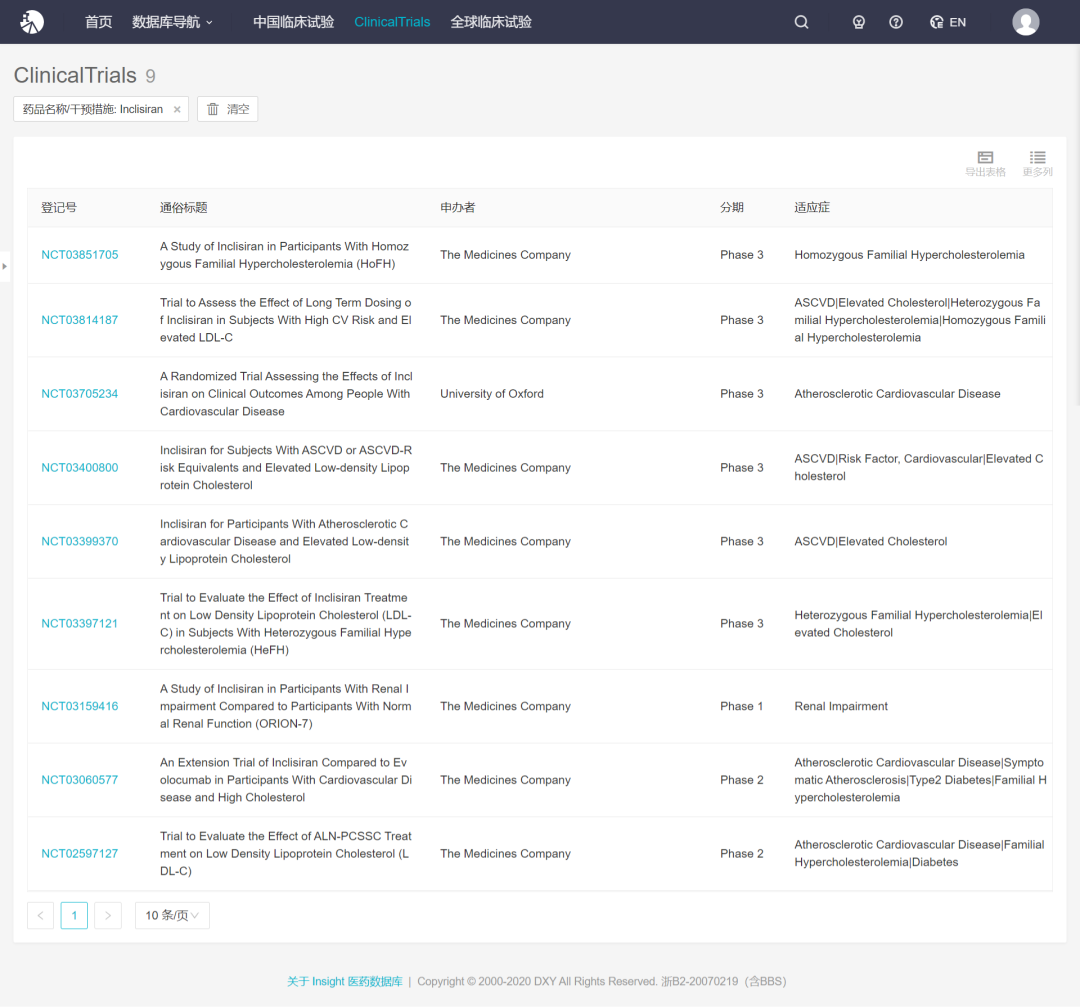
Task: Click the ORION-7 renal impairment study title
Action: (x=286, y=706)
